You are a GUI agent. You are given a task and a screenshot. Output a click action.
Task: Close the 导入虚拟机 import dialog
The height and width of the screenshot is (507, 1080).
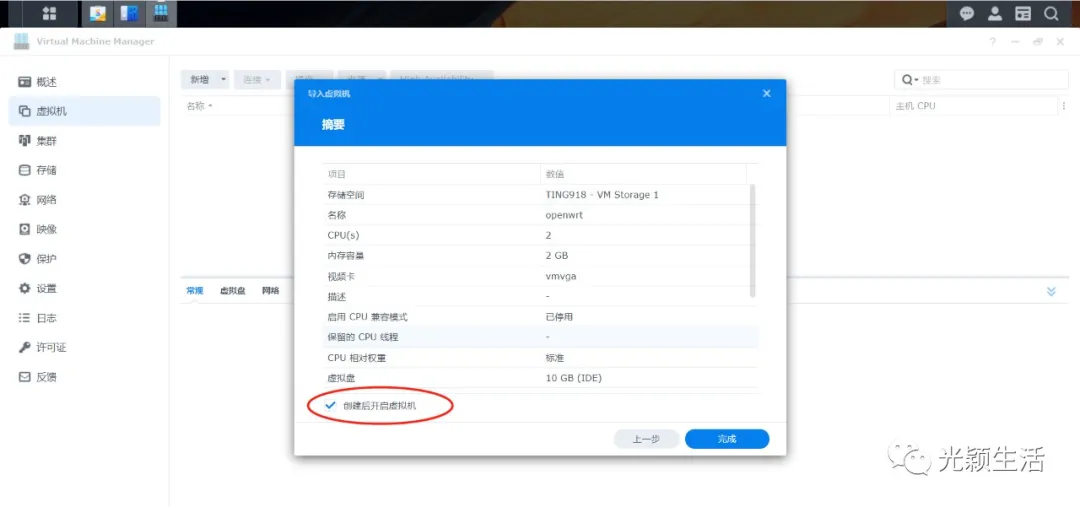(767, 93)
